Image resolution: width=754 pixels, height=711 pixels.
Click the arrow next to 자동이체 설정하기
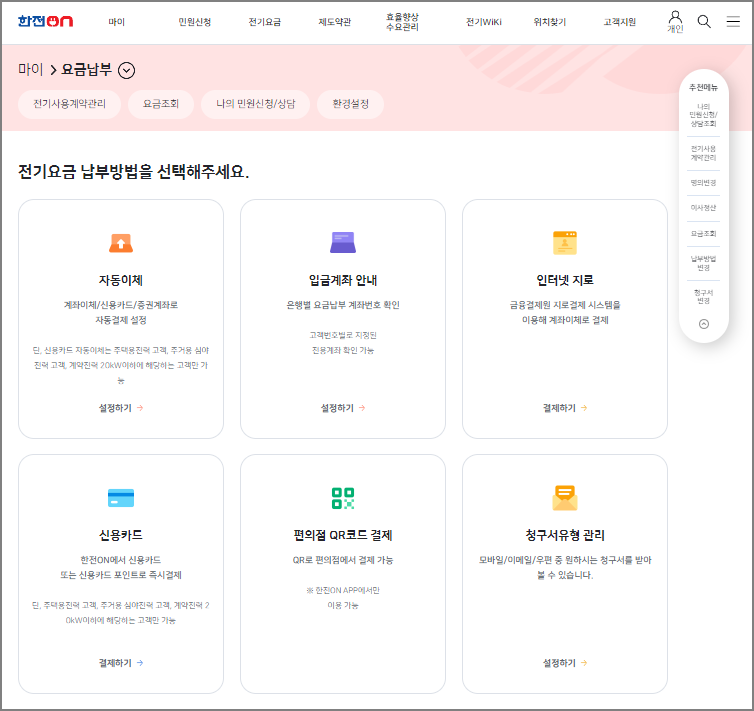click(140, 408)
